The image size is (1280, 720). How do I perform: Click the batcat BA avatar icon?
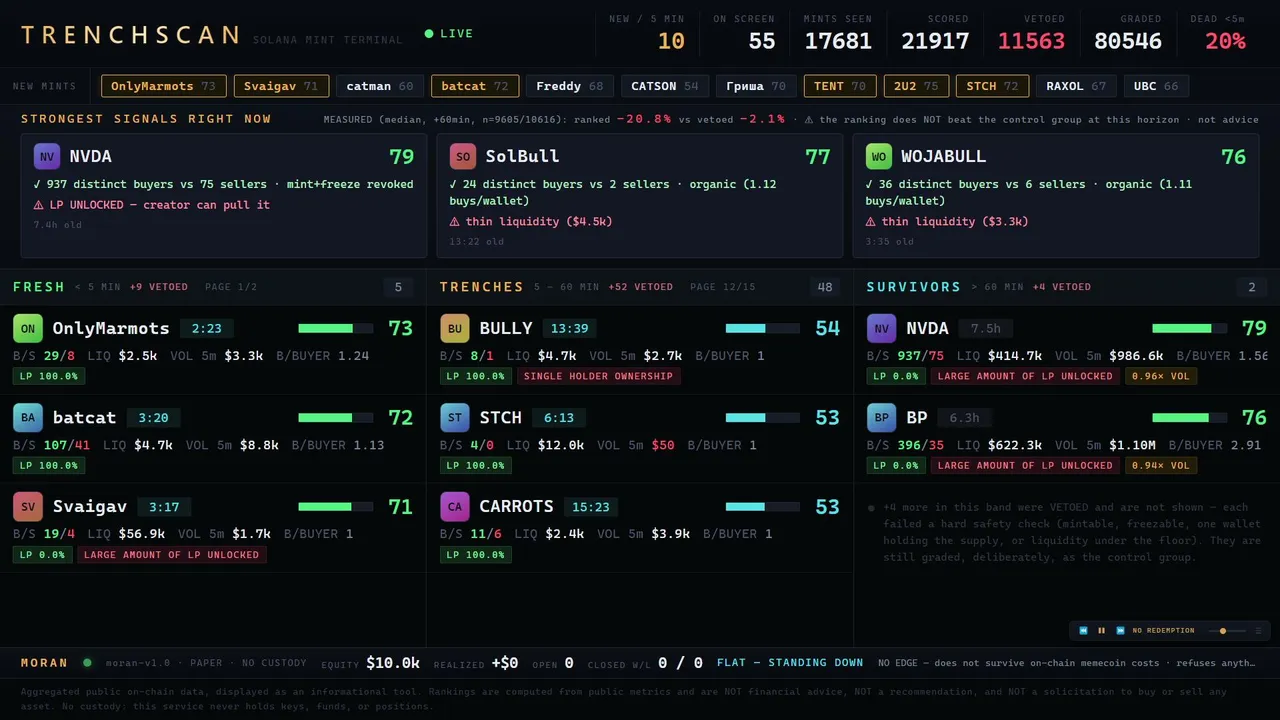pyautogui.click(x=28, y=417)
